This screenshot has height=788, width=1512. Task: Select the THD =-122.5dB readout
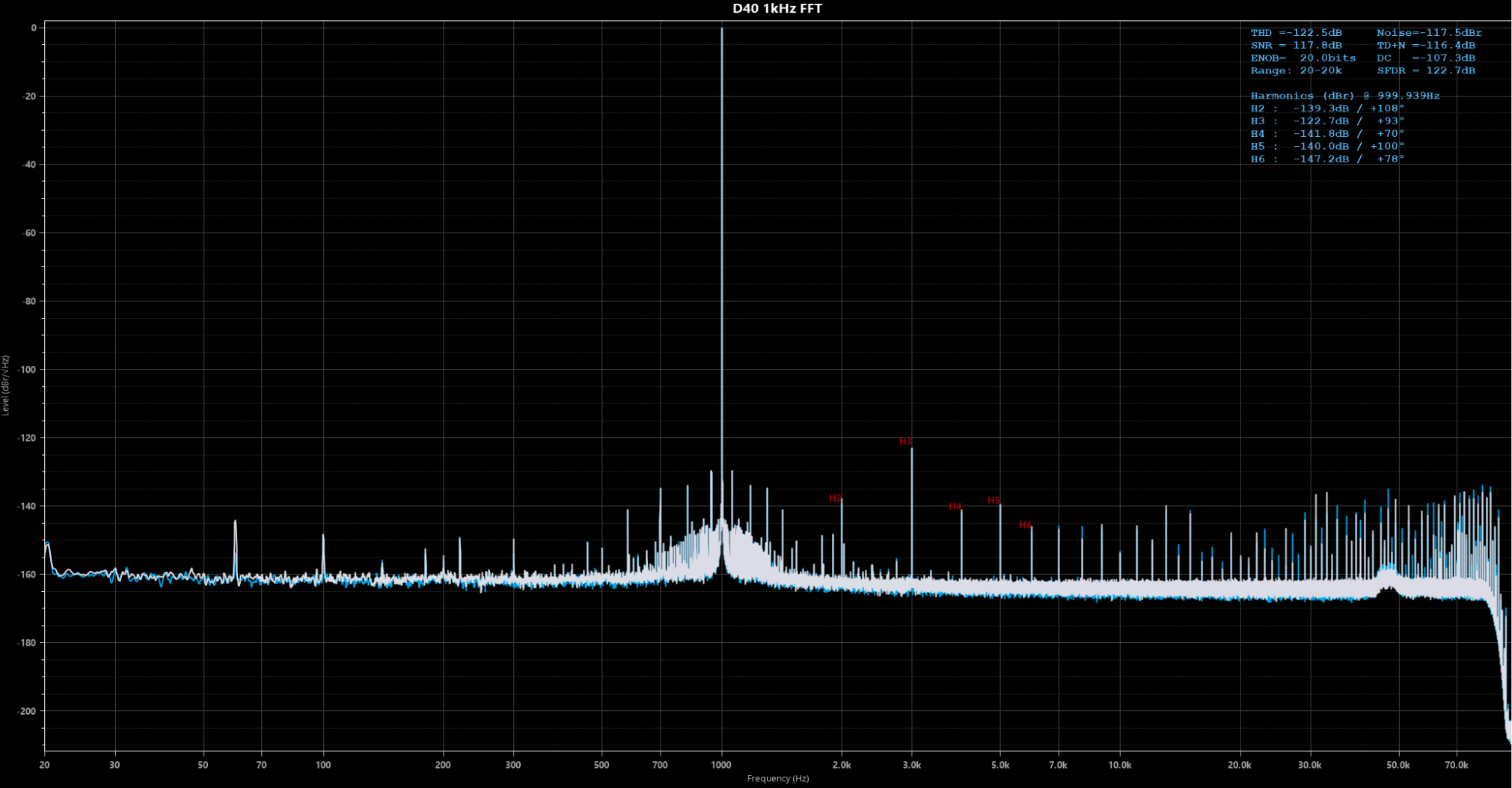click(x=1296, y=33)
